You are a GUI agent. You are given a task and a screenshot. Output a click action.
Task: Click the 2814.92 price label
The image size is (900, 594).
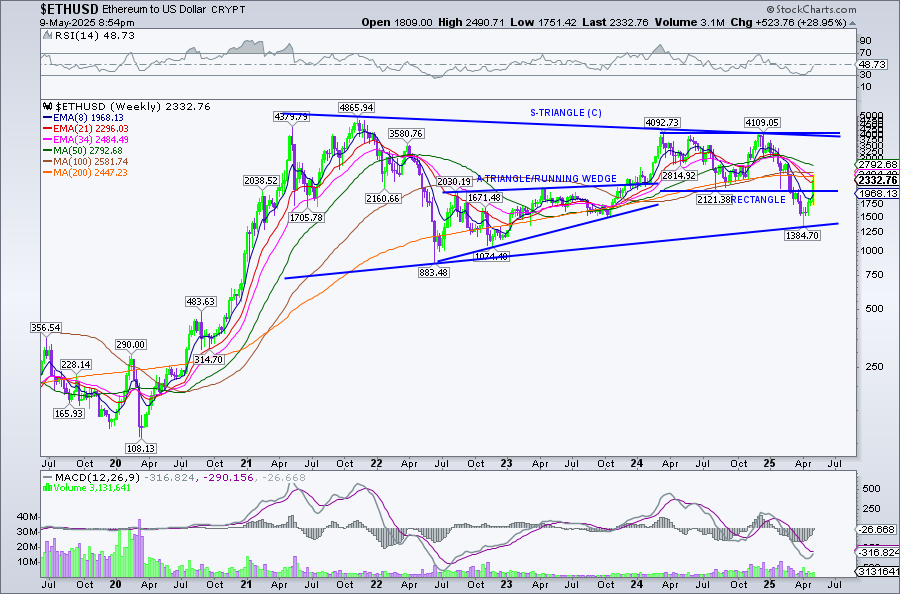679,176
